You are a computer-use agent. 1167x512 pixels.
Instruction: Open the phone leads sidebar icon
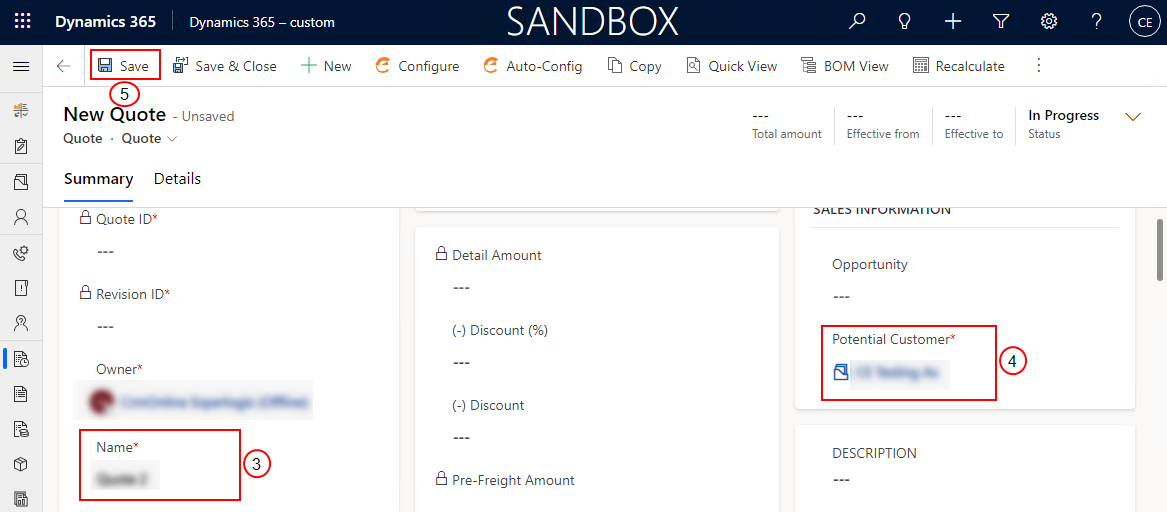click(21, 253)
